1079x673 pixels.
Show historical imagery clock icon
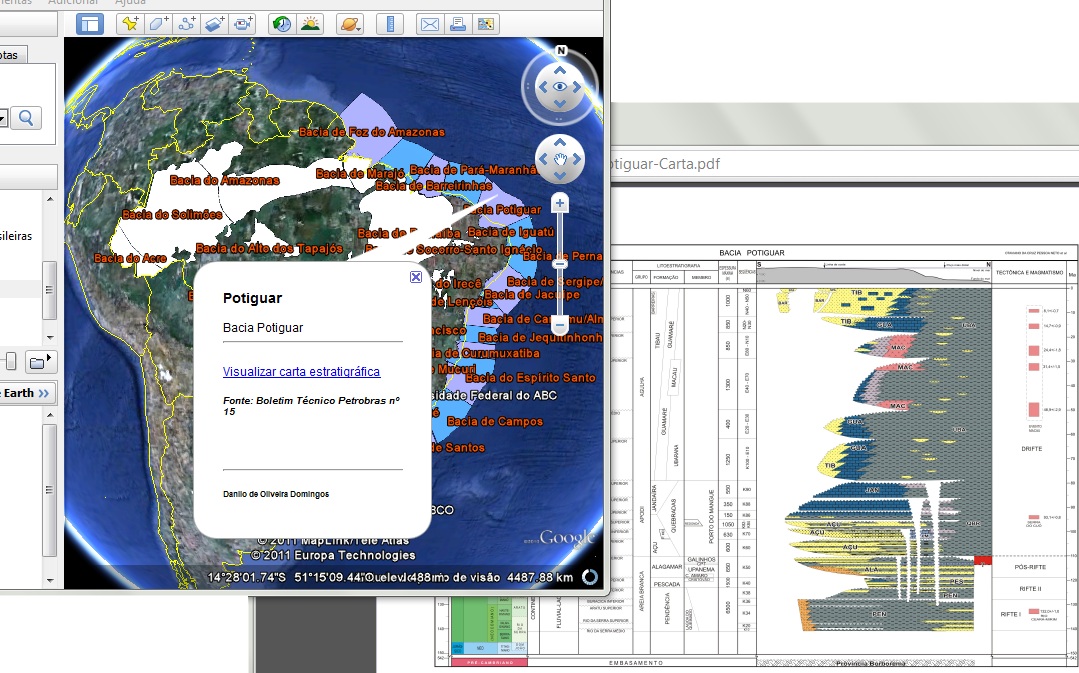click(x=281, y=24)
